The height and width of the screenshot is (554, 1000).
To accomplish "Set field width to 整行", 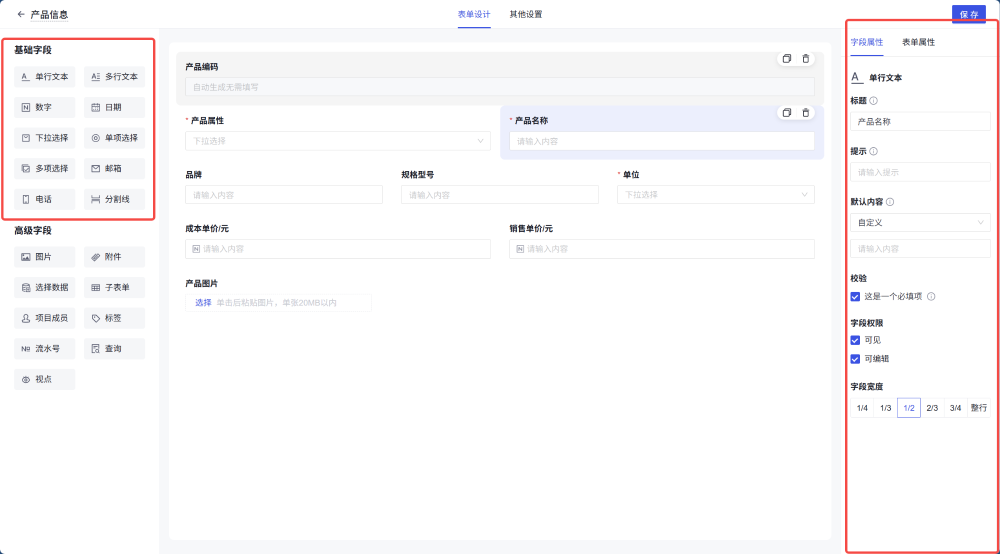I will click(978, 408).
